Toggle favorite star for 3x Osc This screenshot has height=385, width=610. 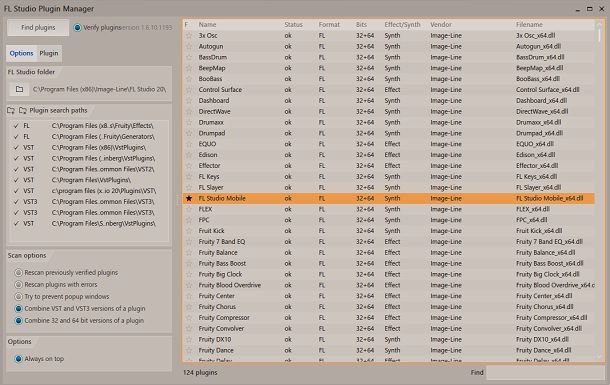(x=189, y=35)
